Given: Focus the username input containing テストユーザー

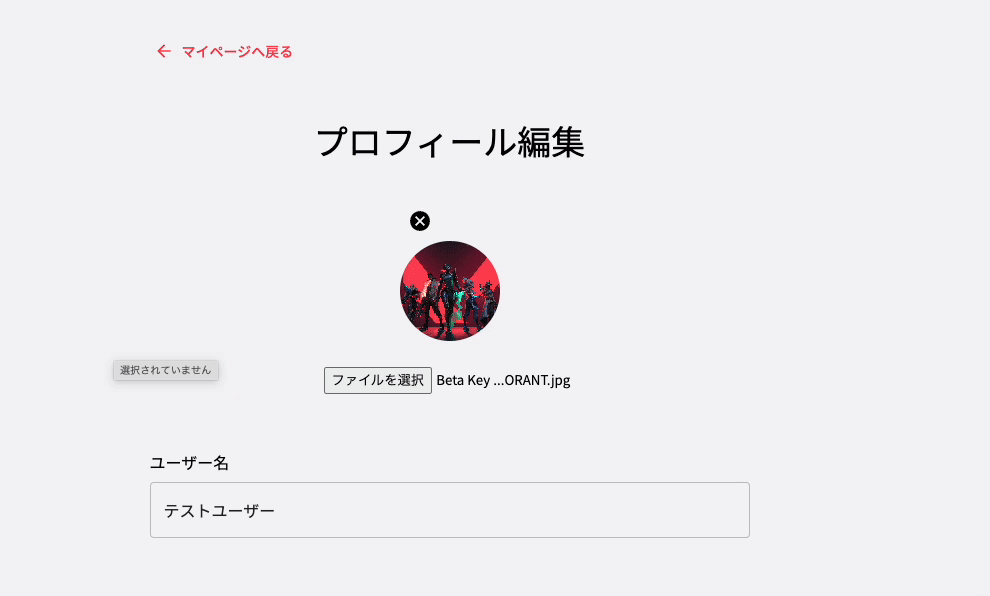Looking at the screenshot, I should [x=449, y=510].
